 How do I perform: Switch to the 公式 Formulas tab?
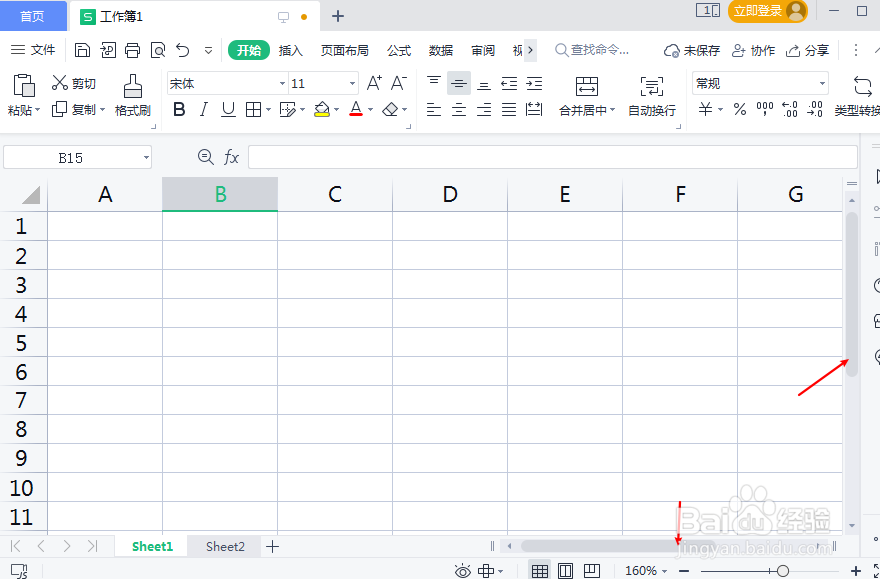[399, 50]
